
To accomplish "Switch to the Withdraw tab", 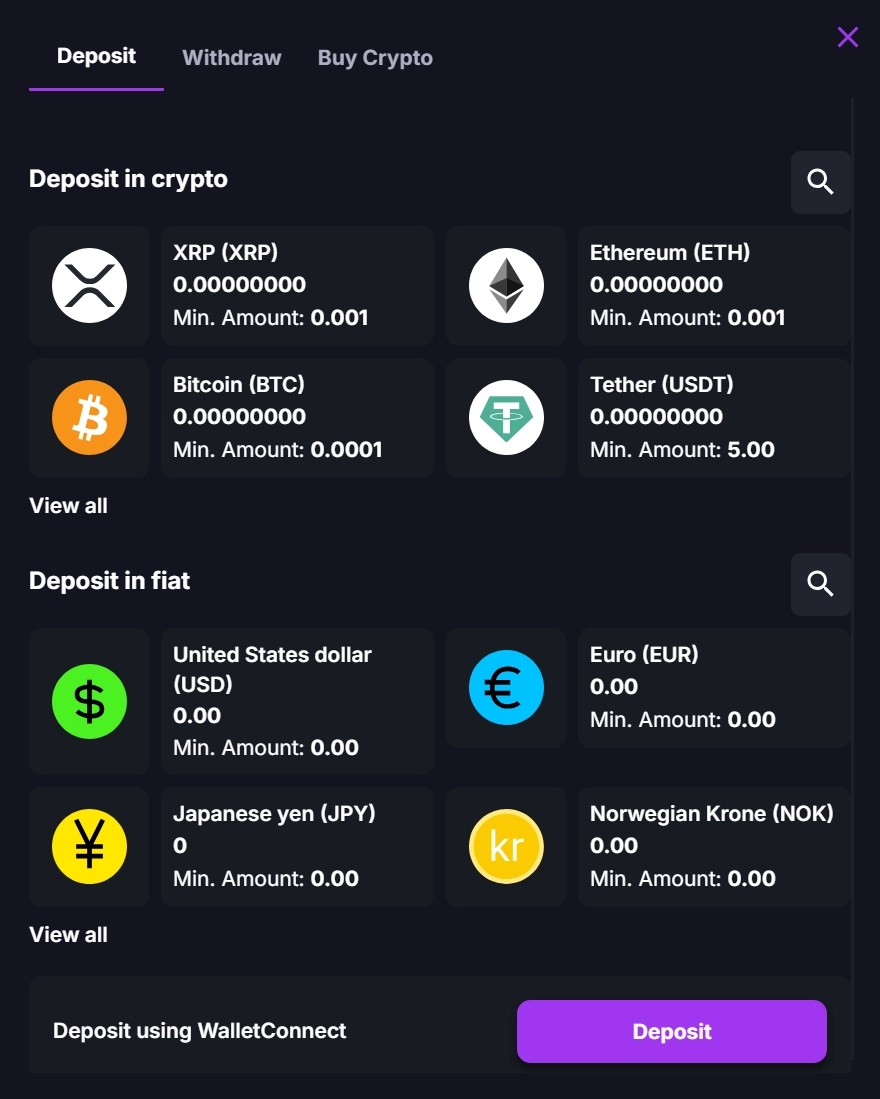I will (232, 58).
